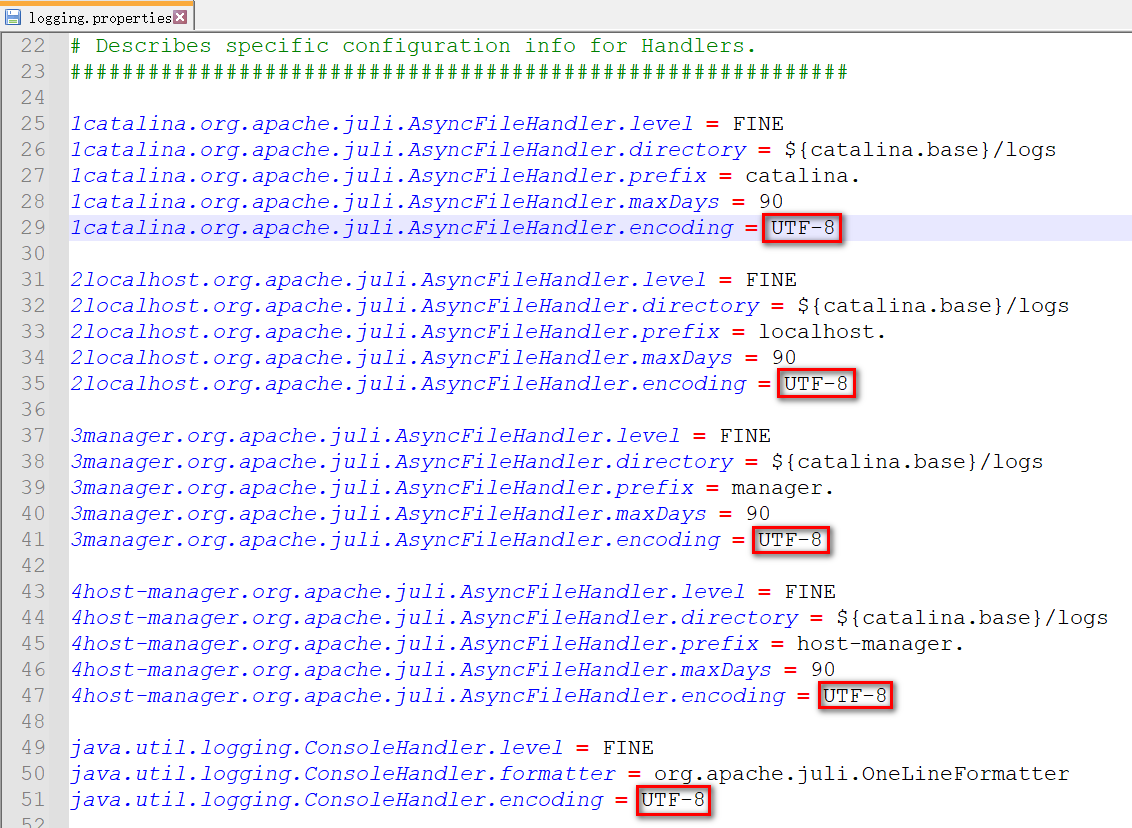
Task: Select the logging.properties file tab
Action: click(x=99, y=17)
